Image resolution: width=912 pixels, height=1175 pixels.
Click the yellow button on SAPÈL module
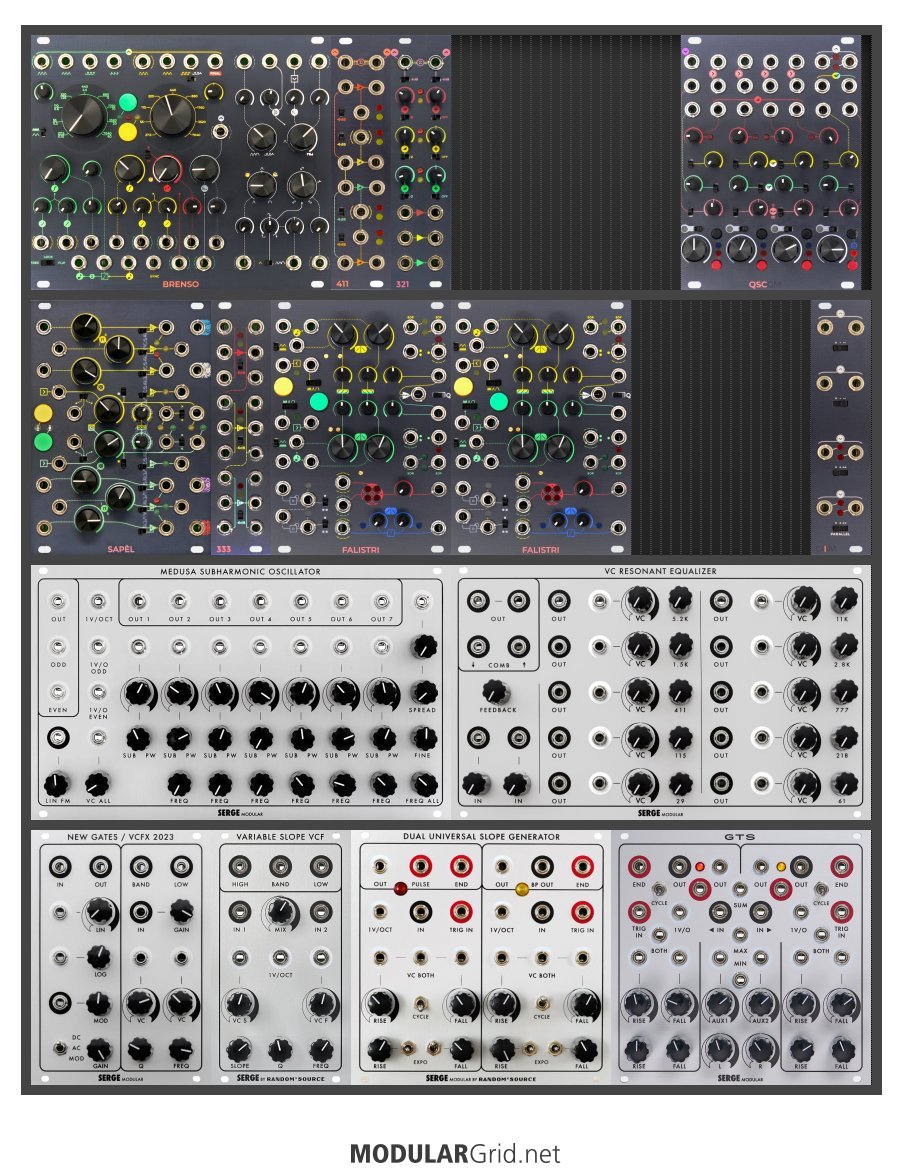point(43,413)
